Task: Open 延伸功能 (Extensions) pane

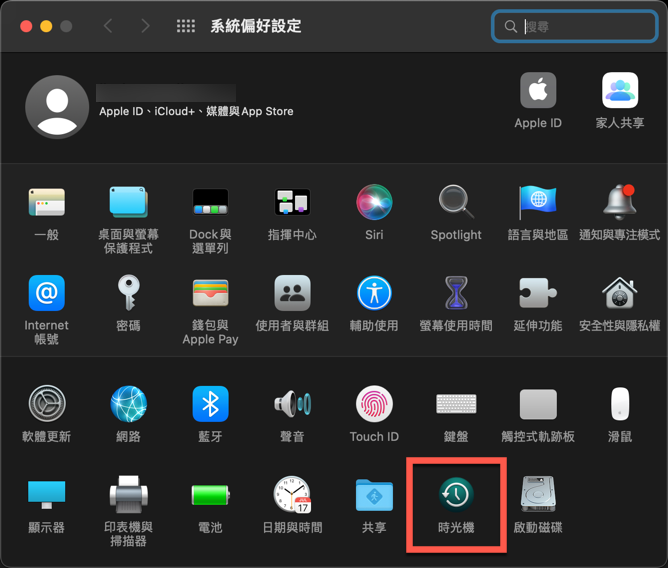Action: (538, 293)
